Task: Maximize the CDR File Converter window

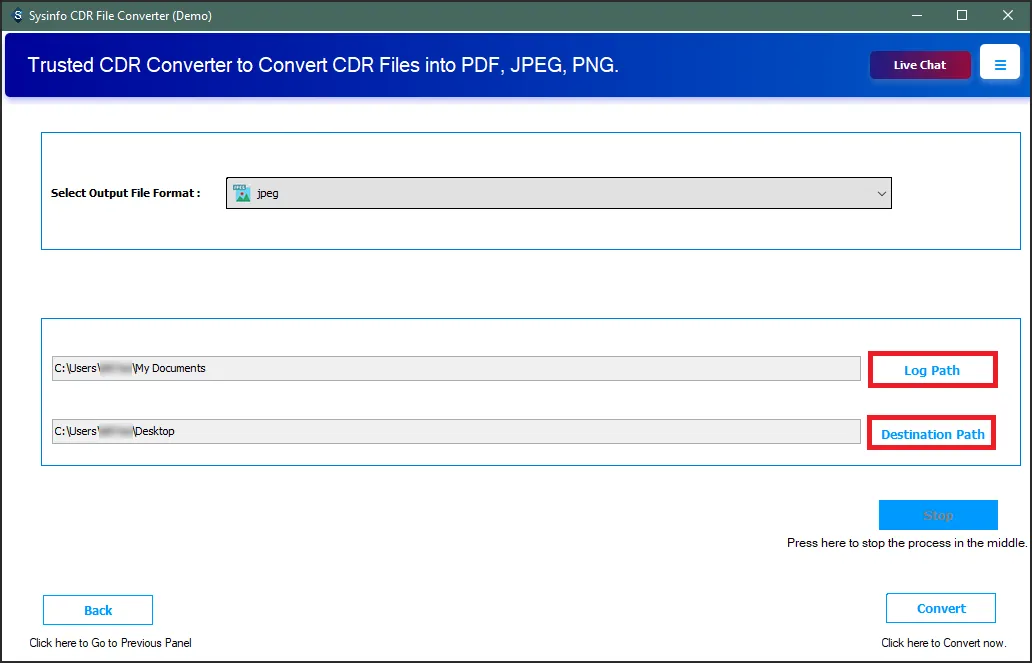Action: 962,15
